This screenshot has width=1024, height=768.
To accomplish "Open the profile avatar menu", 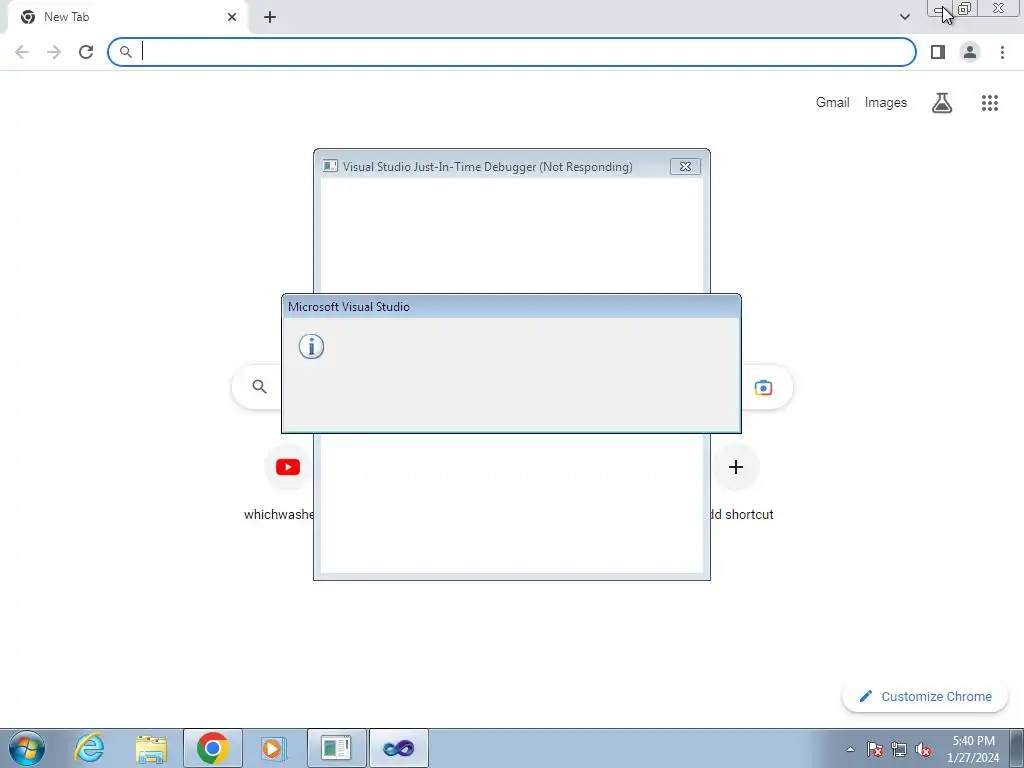I will [x=970, y=52].
